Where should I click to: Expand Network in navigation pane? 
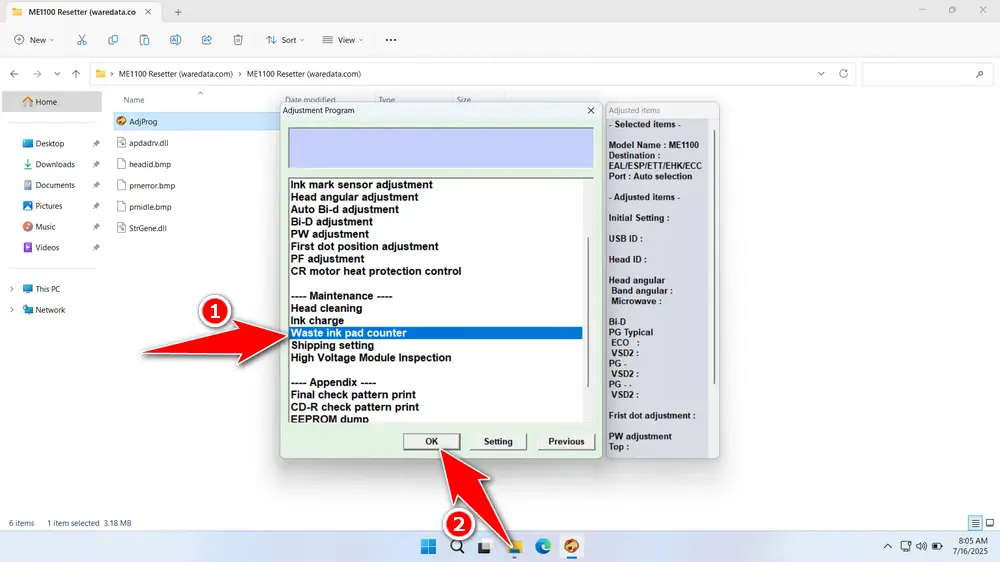(x=11, y=310)
